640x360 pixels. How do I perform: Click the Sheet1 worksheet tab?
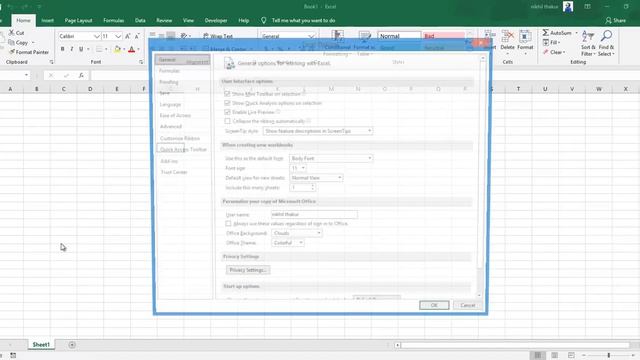(x=41, y=345)
